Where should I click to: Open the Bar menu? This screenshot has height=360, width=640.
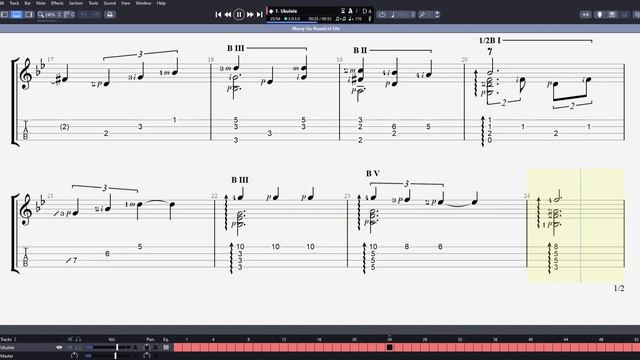pos(28,3)
